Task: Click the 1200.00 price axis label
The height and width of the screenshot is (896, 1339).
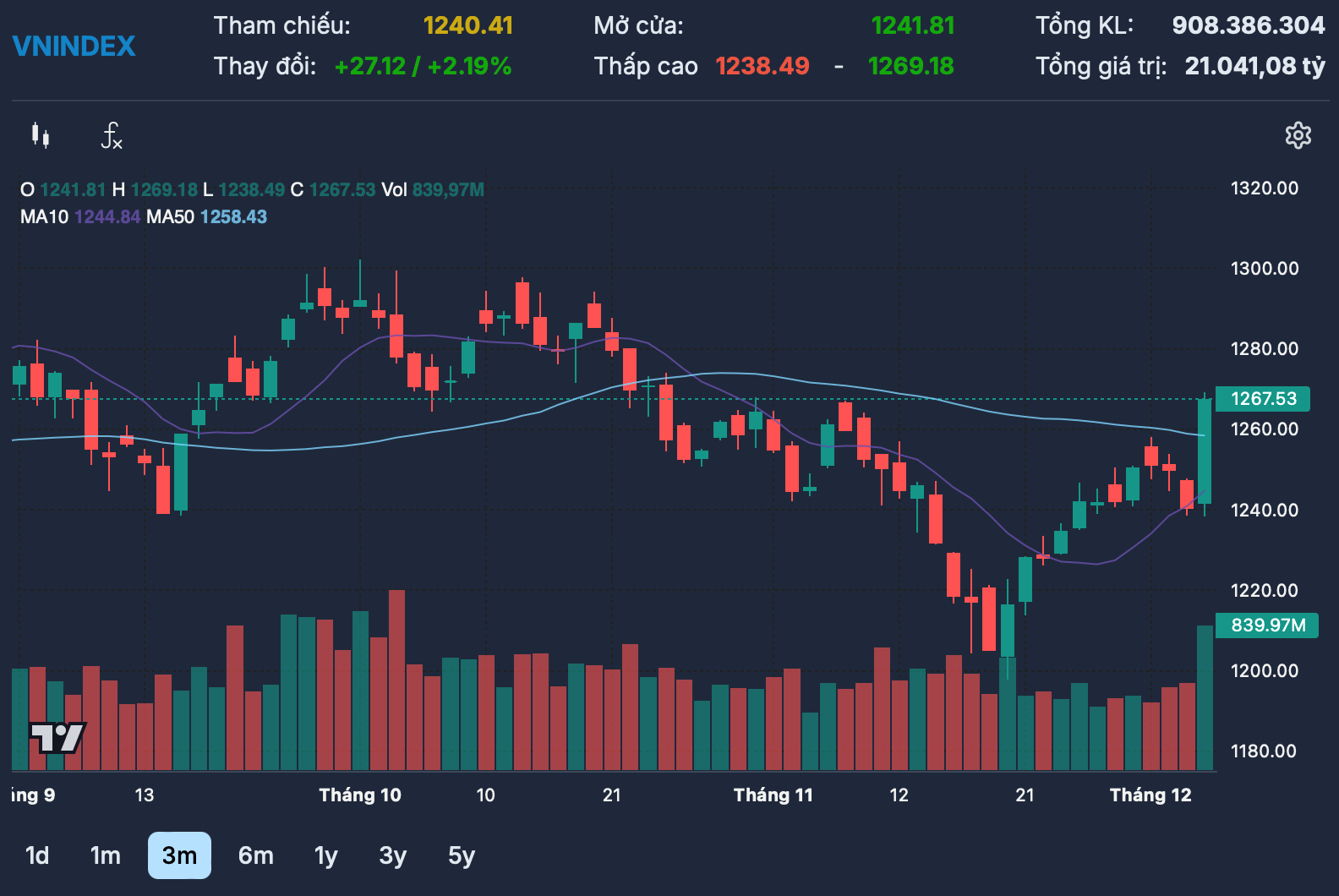Action: click(1265, 670)
